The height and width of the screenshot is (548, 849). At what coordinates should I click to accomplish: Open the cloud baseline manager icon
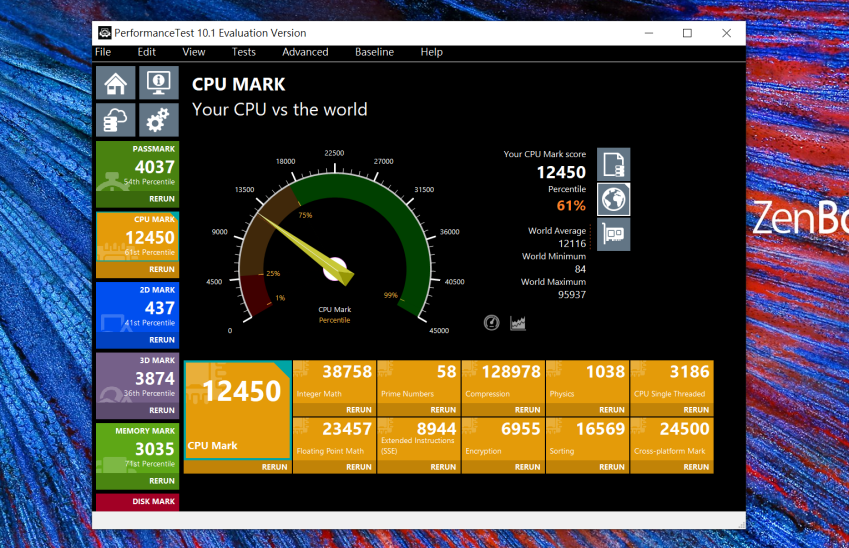116,120
